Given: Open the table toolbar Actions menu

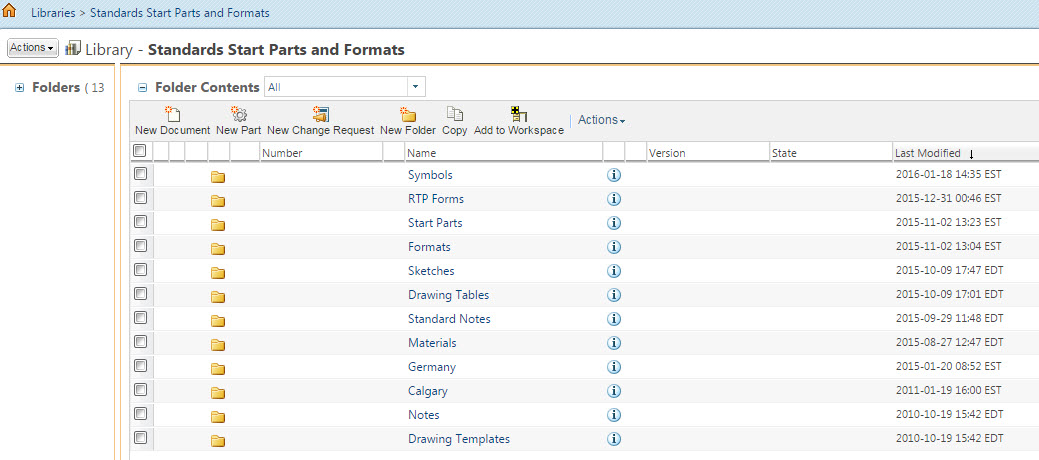Looking at the screenshot, I should click(x=602, y=120).
